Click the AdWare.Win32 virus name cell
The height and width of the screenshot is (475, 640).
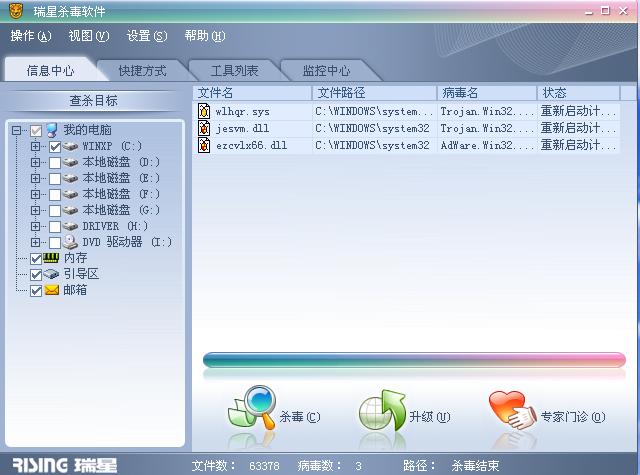point(487,145)
